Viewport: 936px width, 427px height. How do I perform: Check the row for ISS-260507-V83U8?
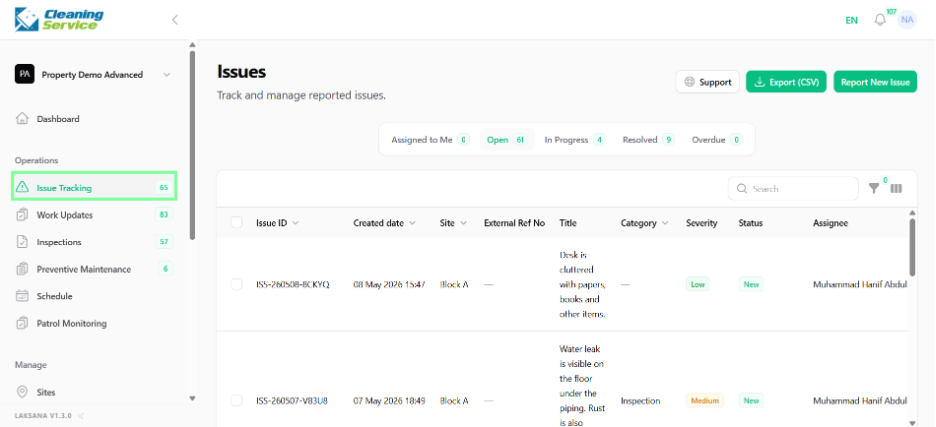coord(236,401)
